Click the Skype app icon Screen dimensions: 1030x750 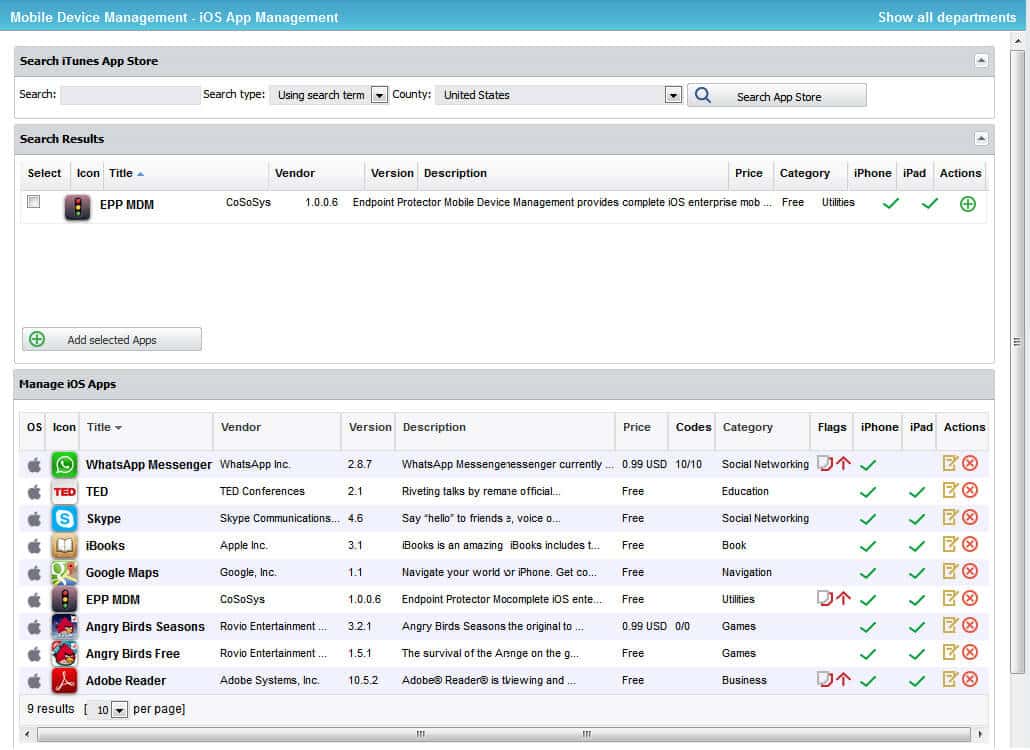click(x=64, y=518)
